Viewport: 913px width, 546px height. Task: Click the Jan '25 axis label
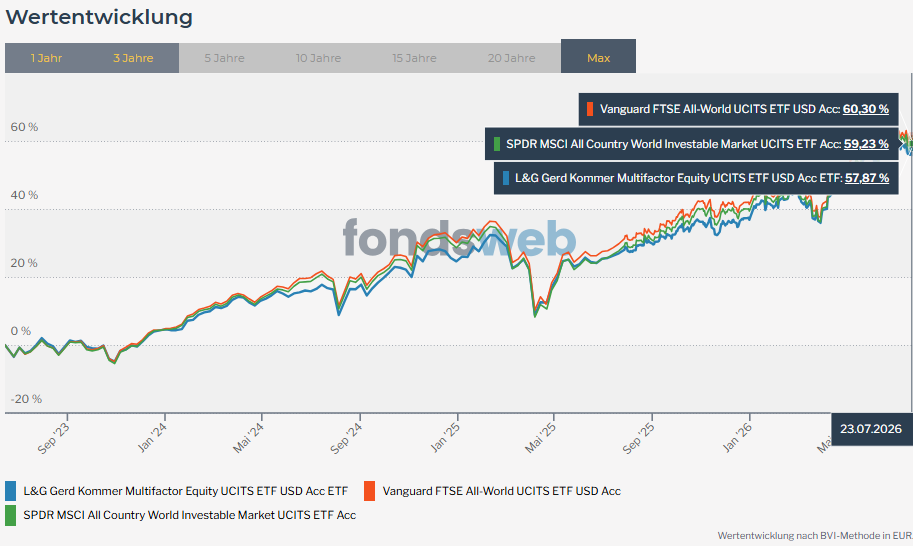click(445, 437)
